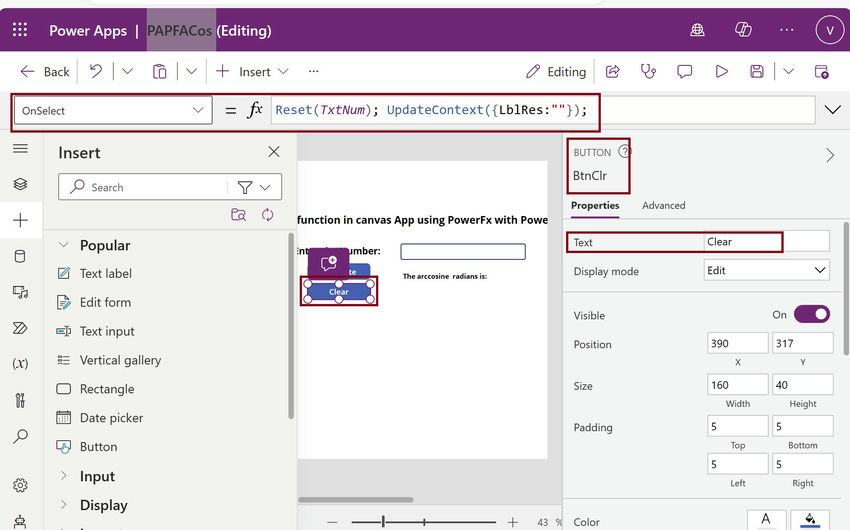Open the Settings gear icon in sidebar
This screenshot has width=850, height=530.
pyautogui.click(x=21, y=485)
